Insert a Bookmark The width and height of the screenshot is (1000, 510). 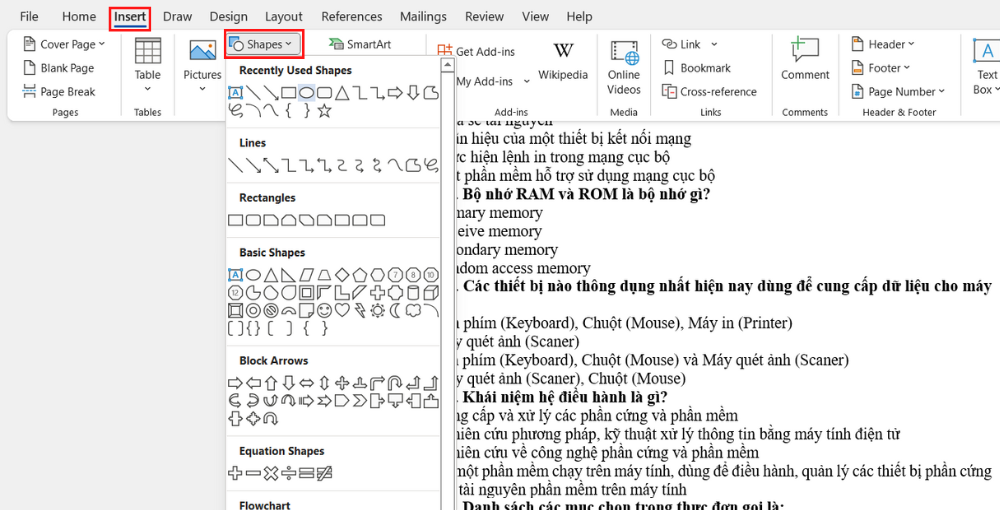(697, 68)
